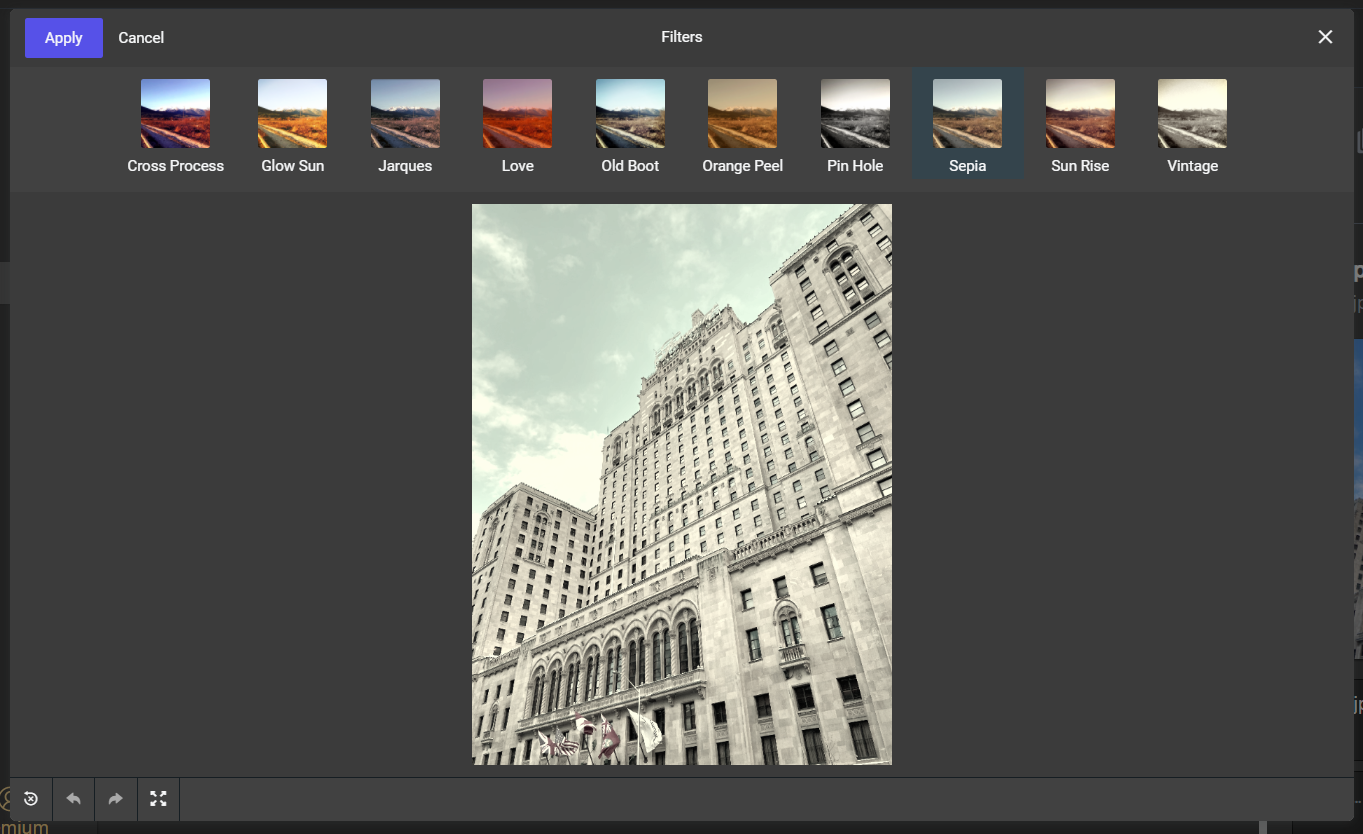Image resolution: width=1363 pixels, height=834 pixels.
Task: Undo the last edit
Action: [x=73, y=799]
